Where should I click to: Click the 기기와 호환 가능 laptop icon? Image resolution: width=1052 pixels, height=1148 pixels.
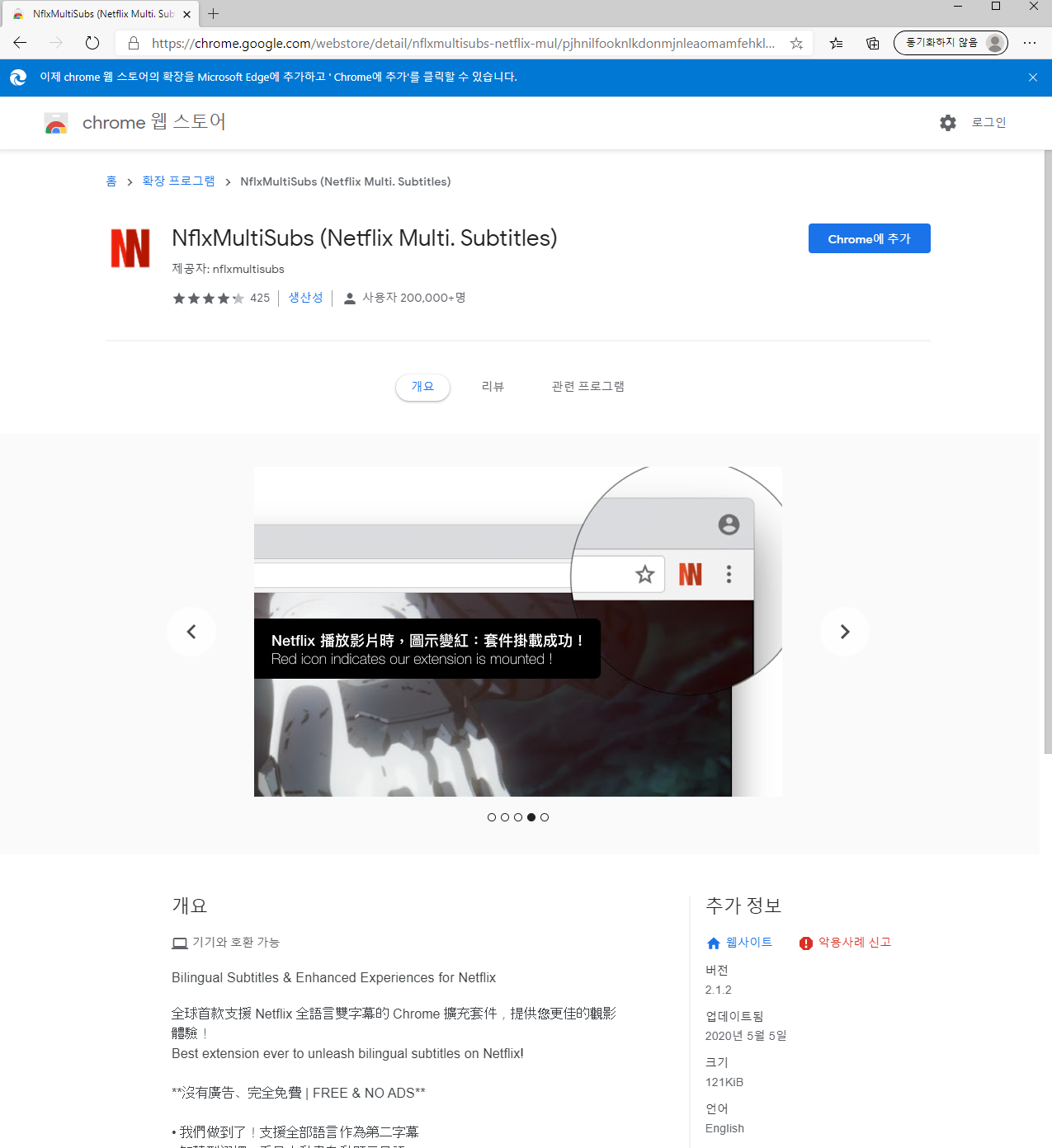click(x=180, y=943)
